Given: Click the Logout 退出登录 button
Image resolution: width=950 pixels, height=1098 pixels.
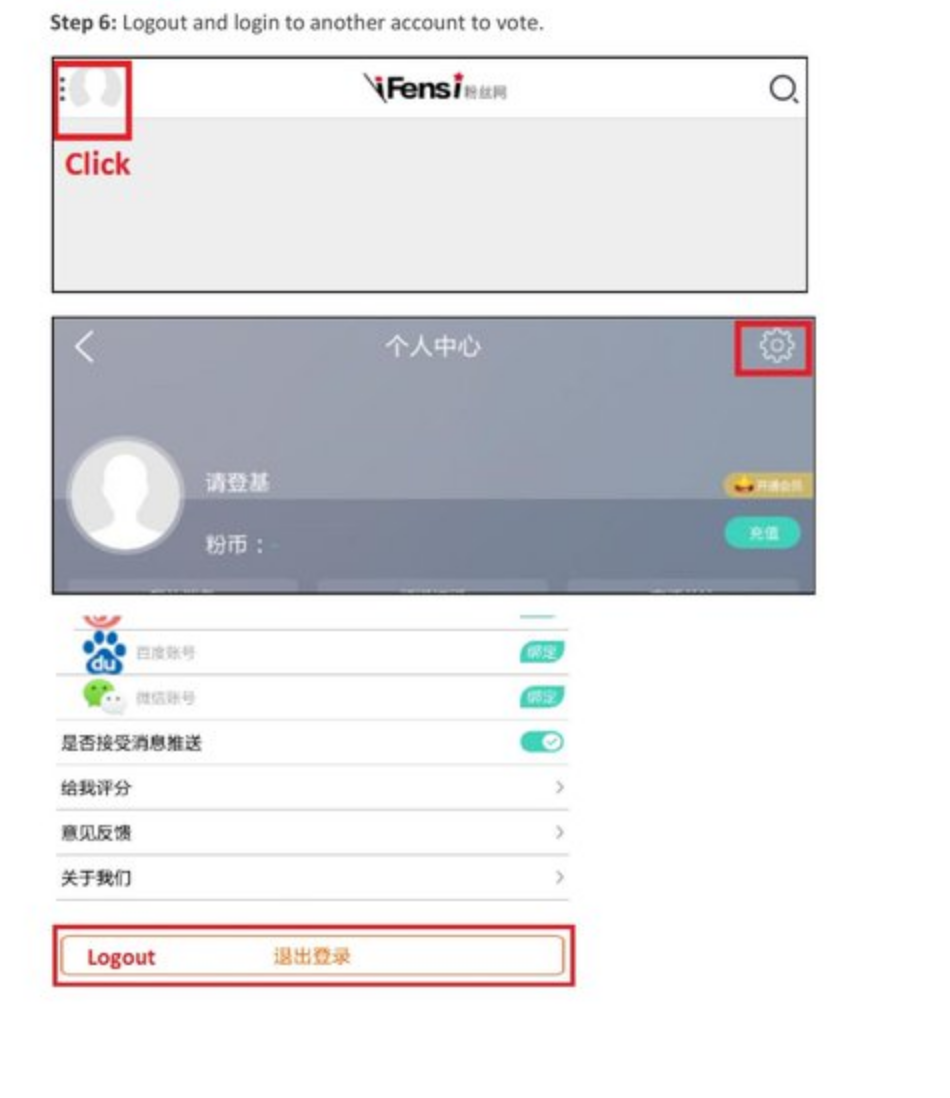Looking at the screenshot, I should click(x=312, y=956).
